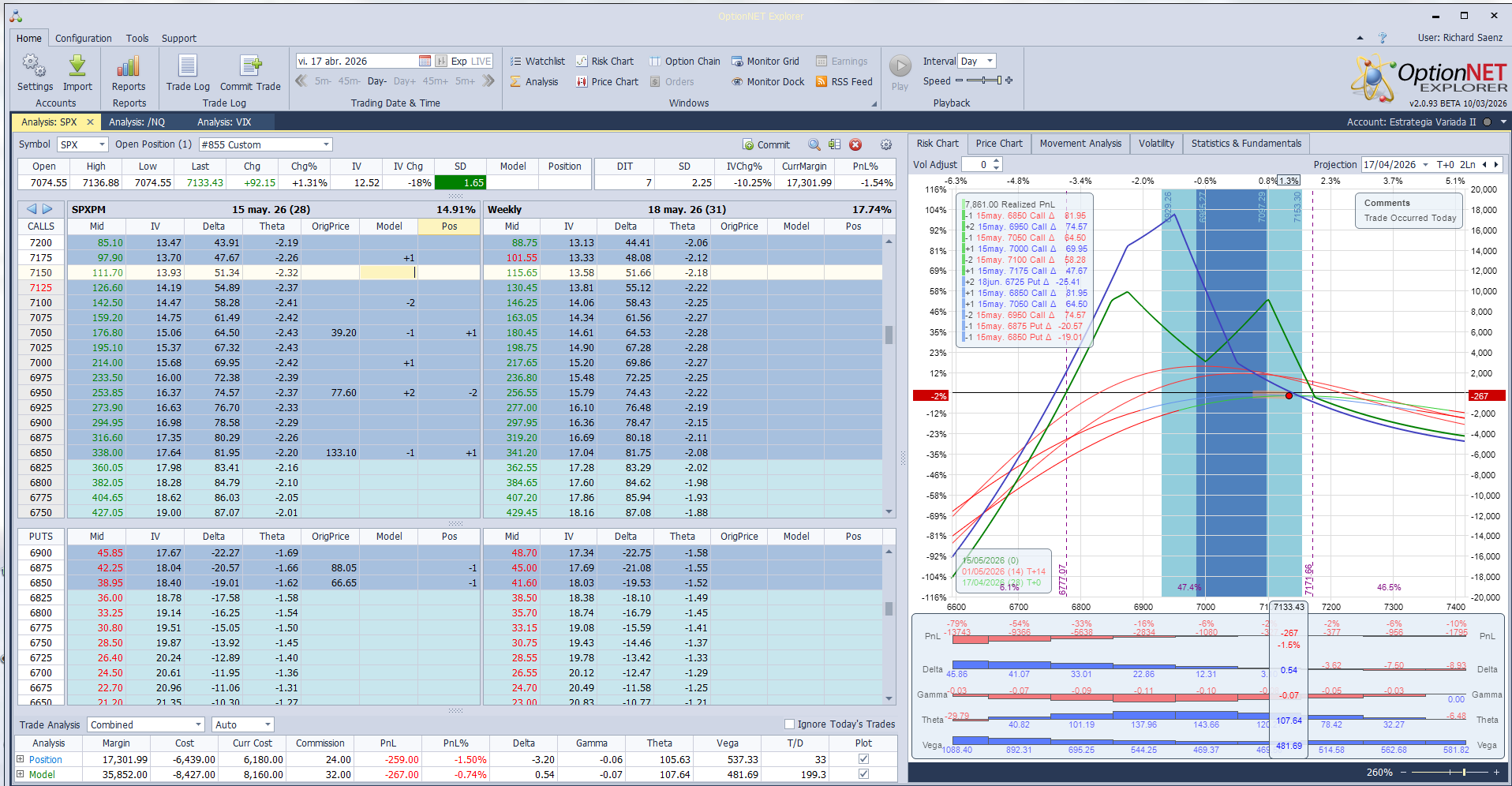Open the Option Chain window
The width and height of the screenshot is (1512, 786).
point(684,61)
